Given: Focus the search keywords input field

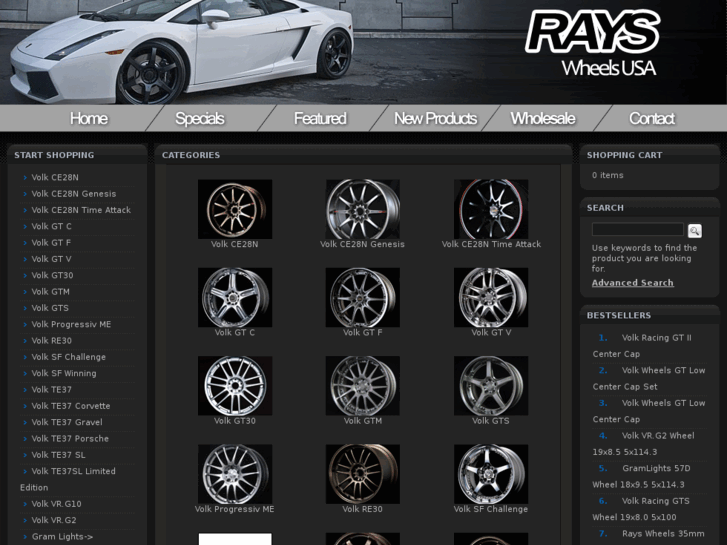Looking at the screenshot, I should click(638, 229).
